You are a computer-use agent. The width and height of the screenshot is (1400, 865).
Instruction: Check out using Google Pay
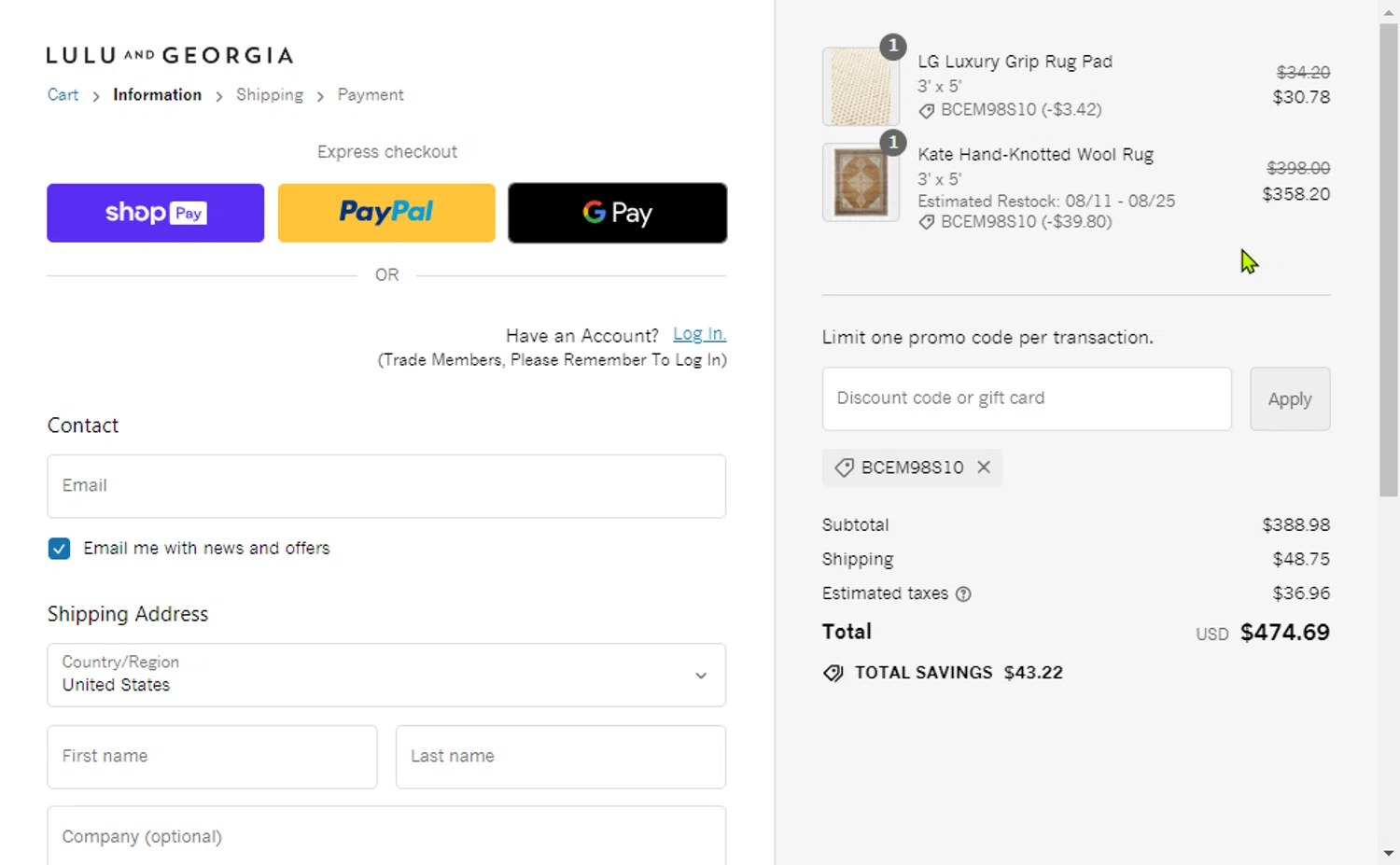pos(617,213)
